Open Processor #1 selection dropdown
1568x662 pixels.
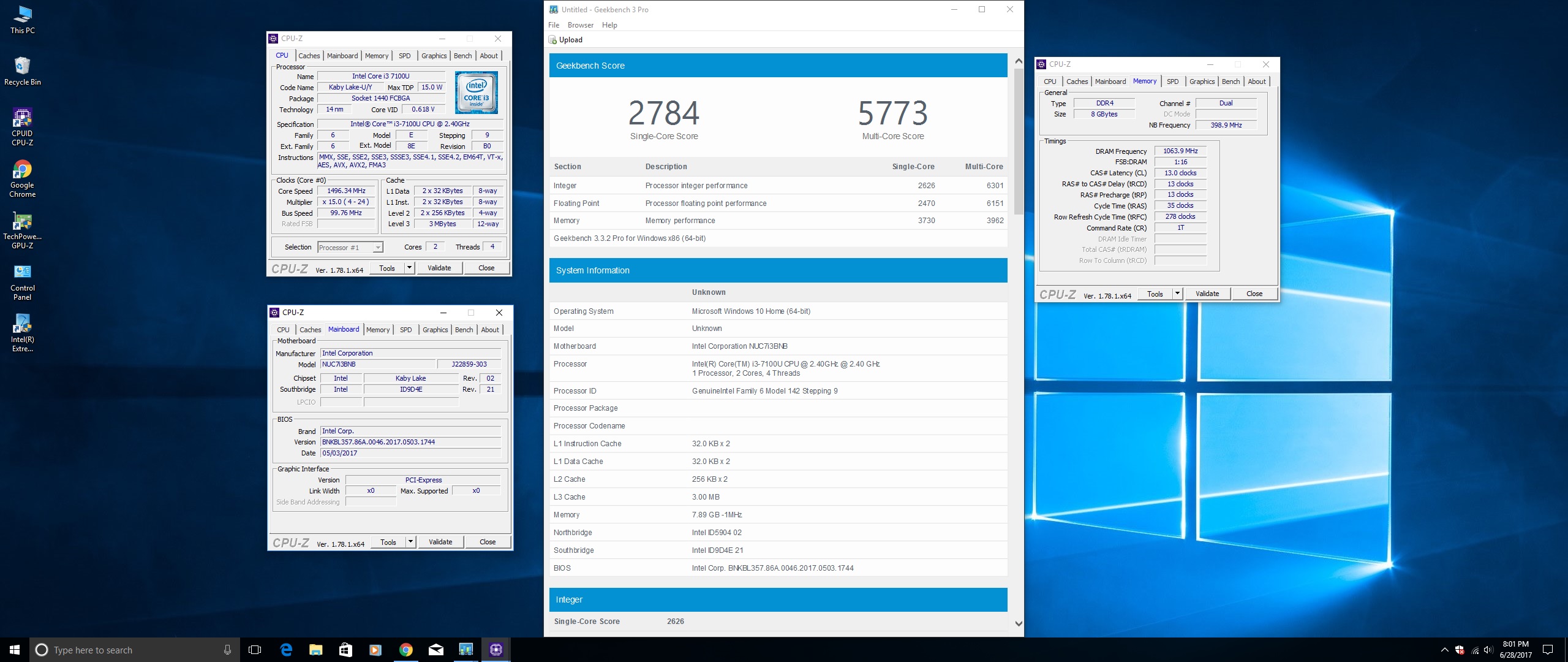tap(350, 248)
